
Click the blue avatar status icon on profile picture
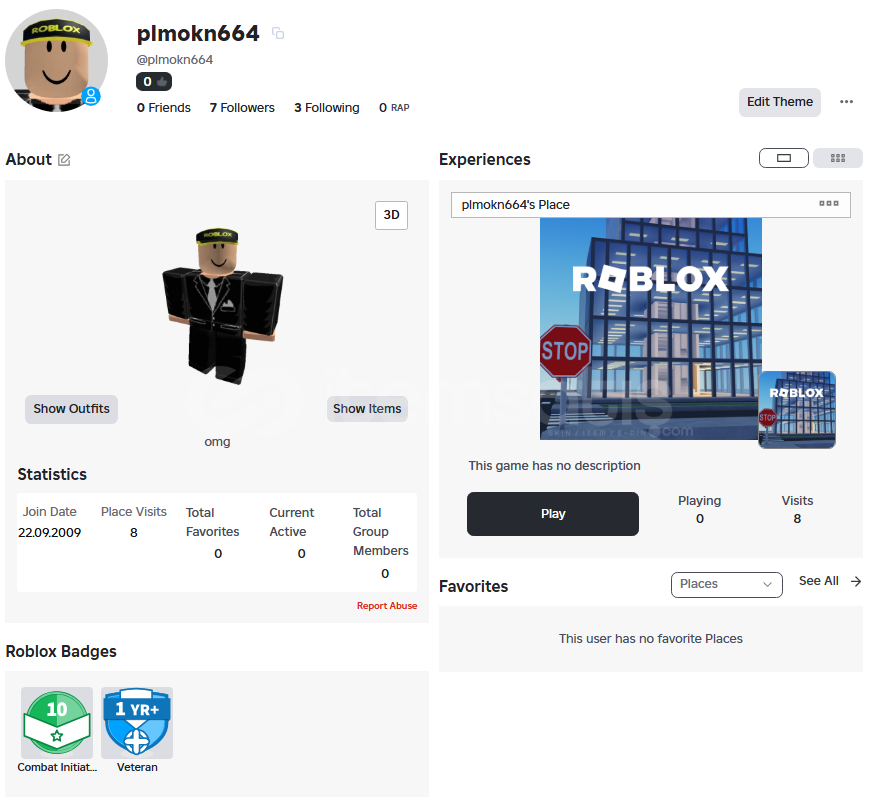point(91,96)
